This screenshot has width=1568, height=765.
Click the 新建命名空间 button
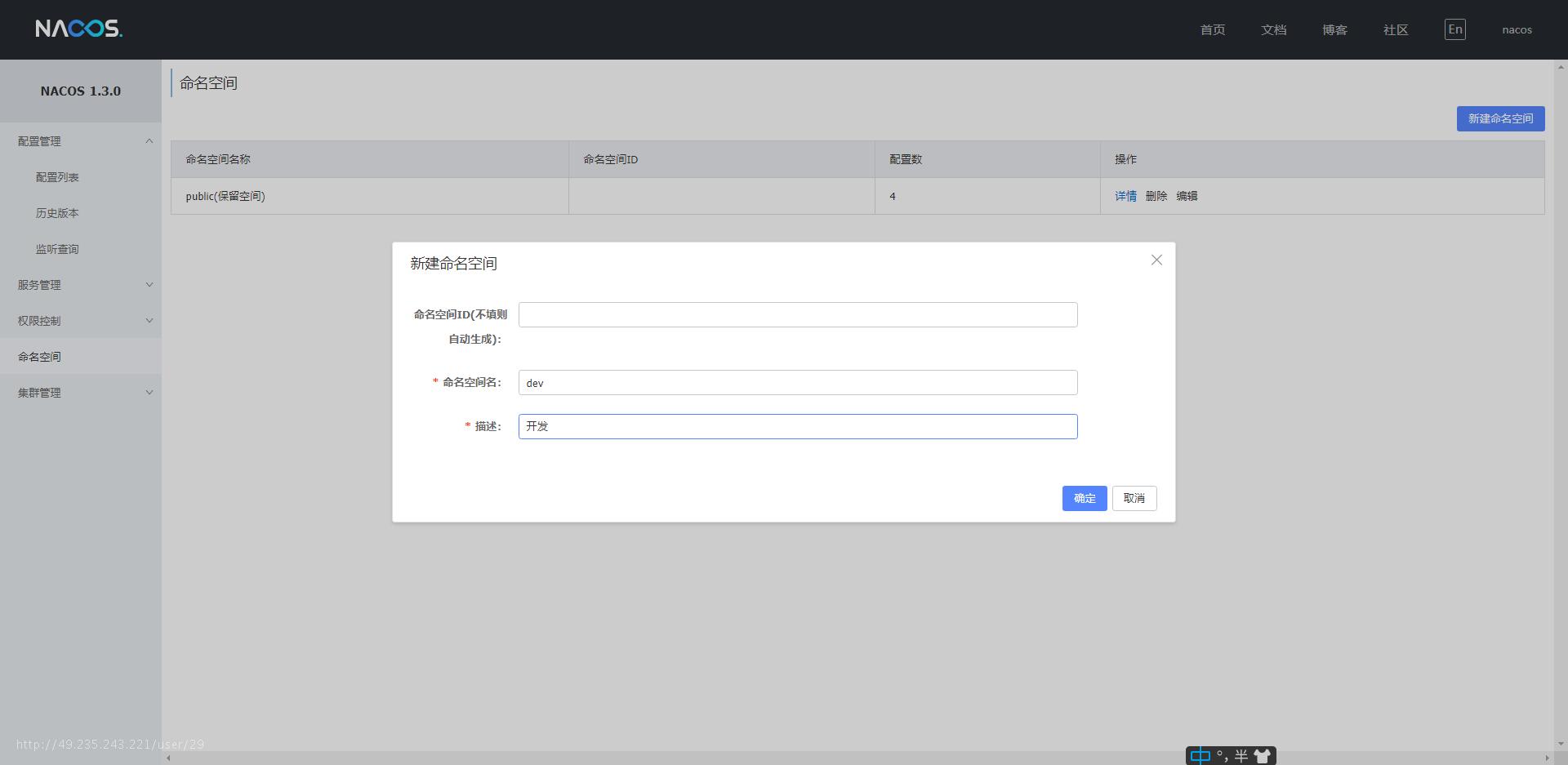[x=1500, y=118]
